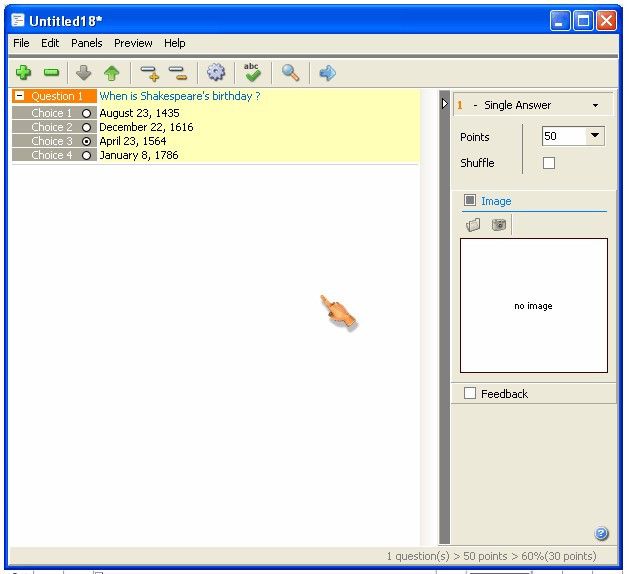Open the Single Answer question type dropdown
The width and height of the screenshot is (629, 574).
pyautogui.click(x=595, y=105)
